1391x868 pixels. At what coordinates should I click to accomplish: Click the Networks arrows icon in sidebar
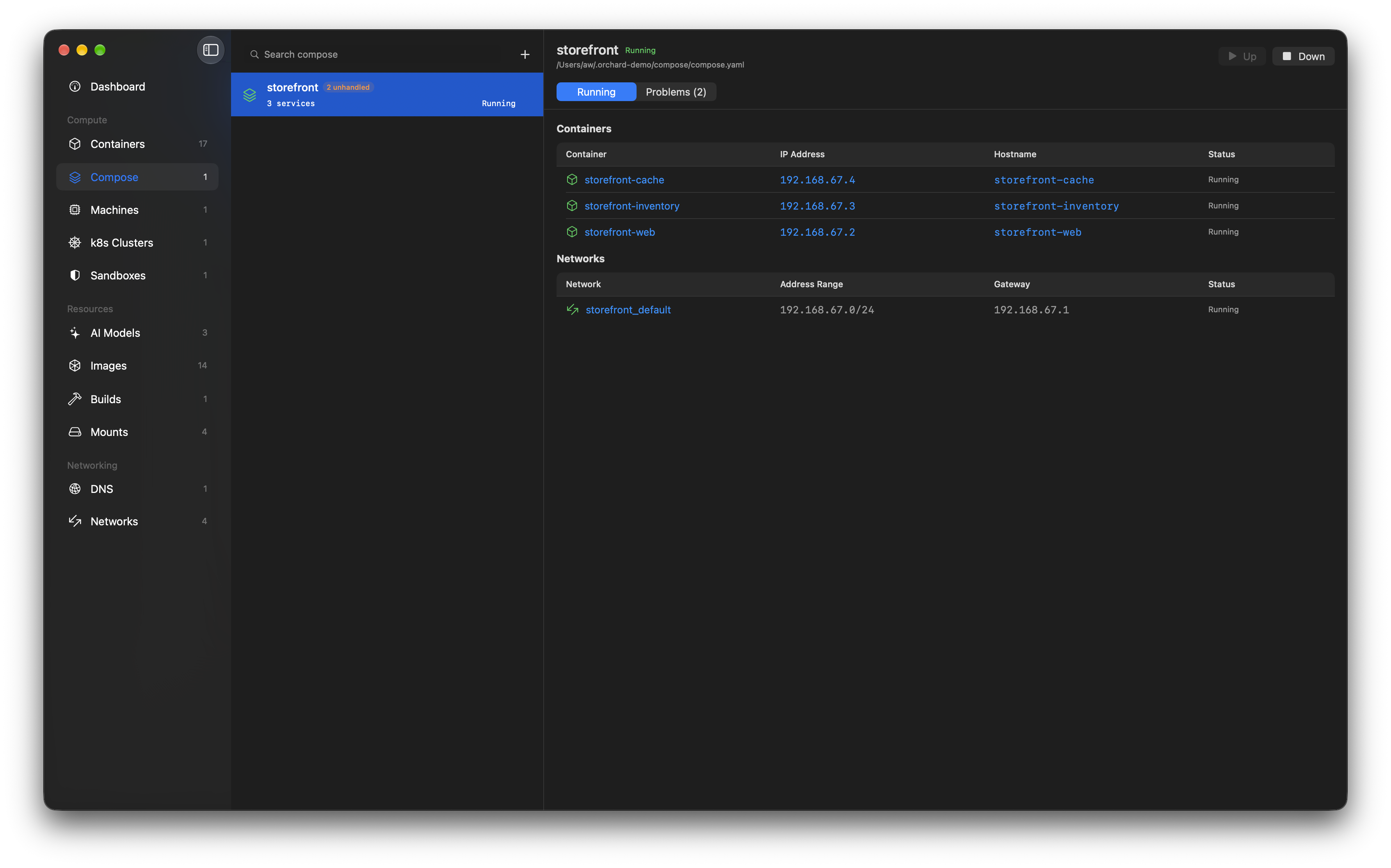coord(75,521)
